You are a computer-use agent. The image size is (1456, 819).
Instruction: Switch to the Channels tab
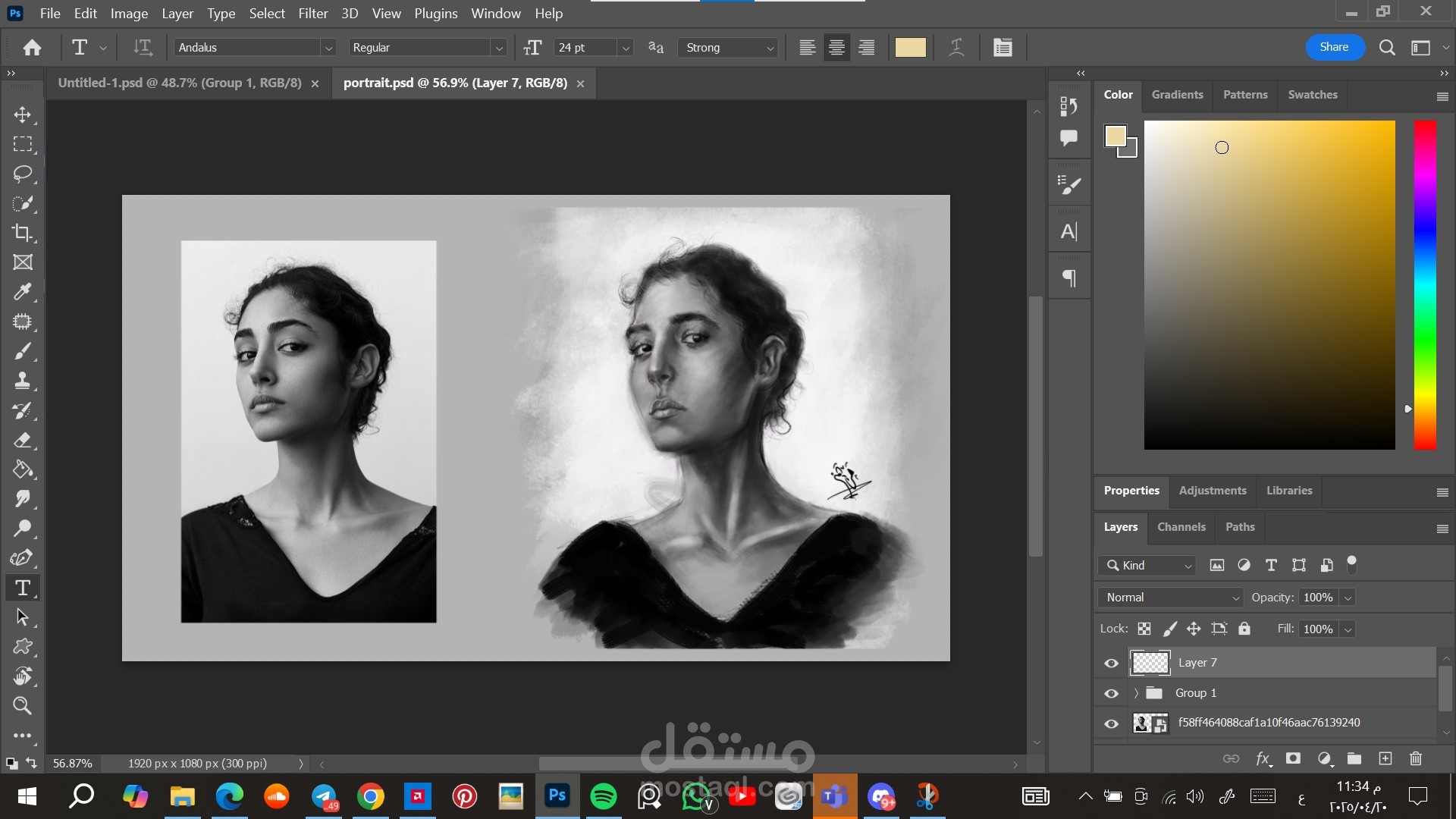tap(1181, 527)
